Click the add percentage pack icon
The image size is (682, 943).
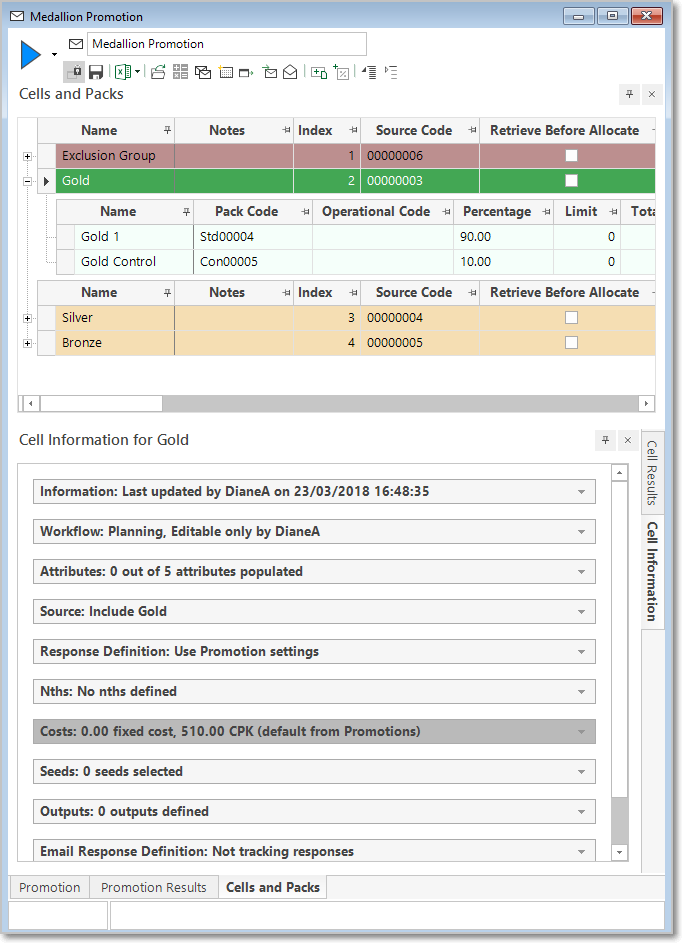click(x=342, y=73)
